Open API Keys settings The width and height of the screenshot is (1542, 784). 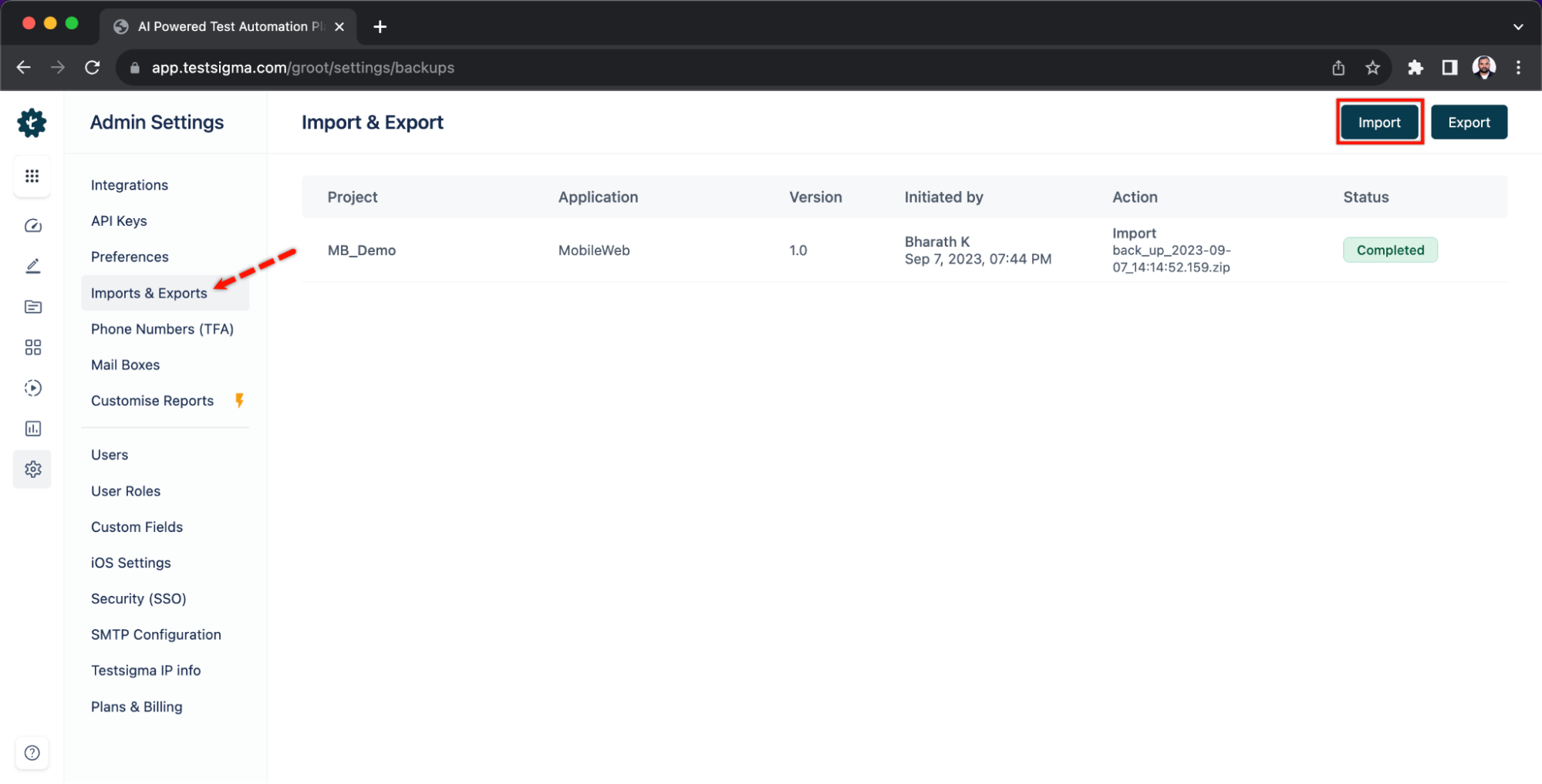coord(119,221)
